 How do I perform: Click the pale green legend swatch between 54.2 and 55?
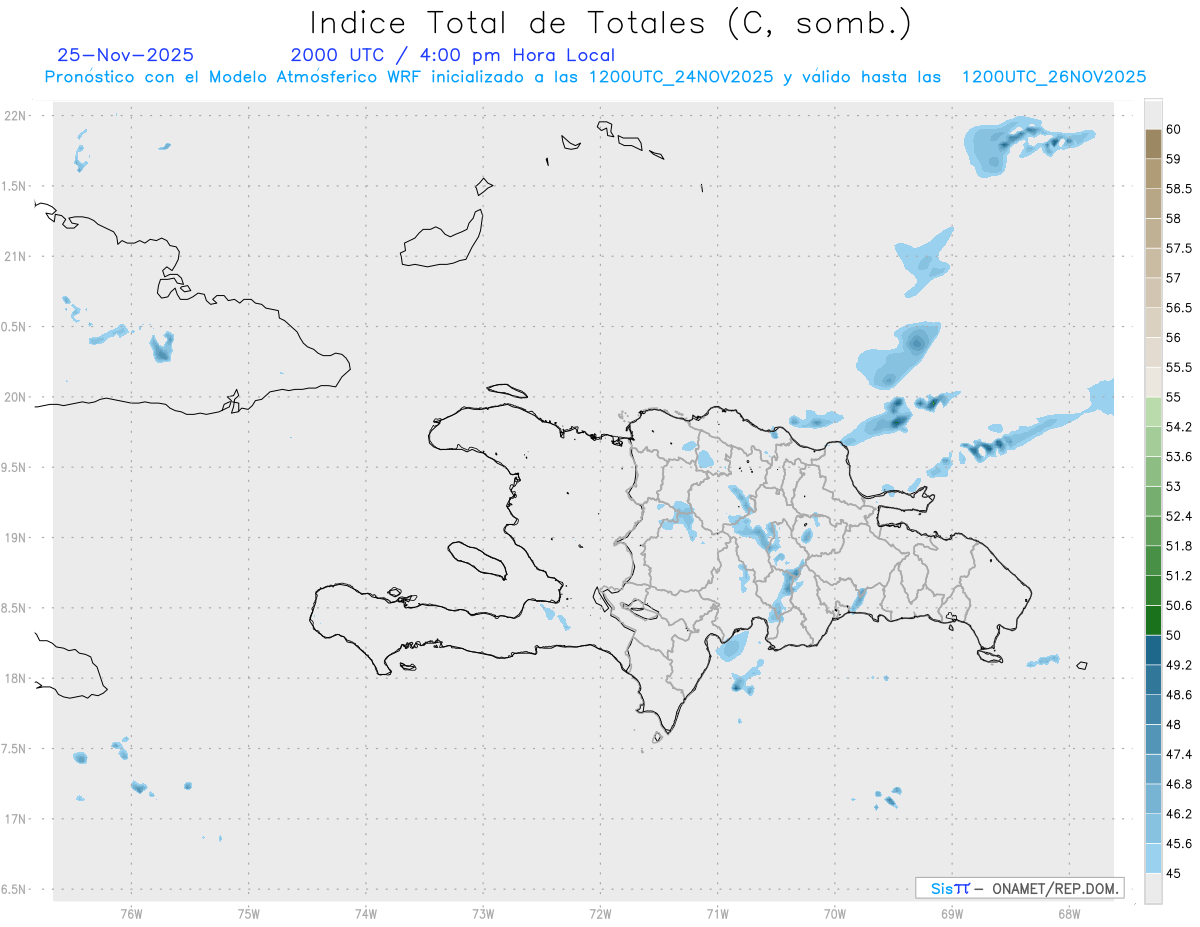point(1153,412)
